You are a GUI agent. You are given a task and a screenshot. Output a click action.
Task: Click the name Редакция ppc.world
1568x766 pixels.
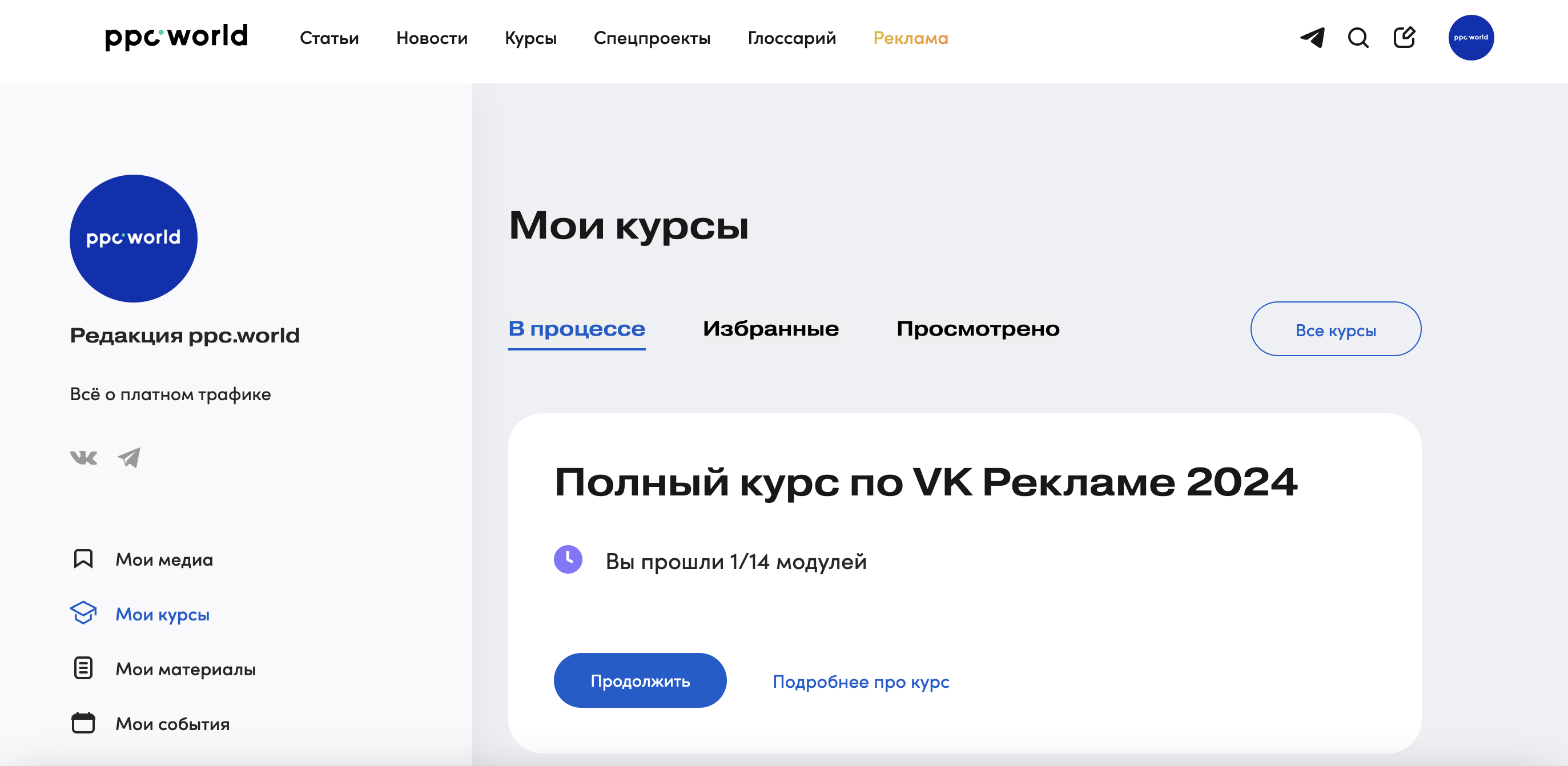(x=184, y=335)
